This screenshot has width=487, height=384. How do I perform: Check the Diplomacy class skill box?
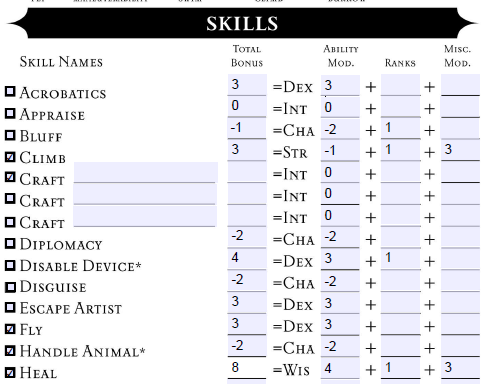tap(10, 244)
